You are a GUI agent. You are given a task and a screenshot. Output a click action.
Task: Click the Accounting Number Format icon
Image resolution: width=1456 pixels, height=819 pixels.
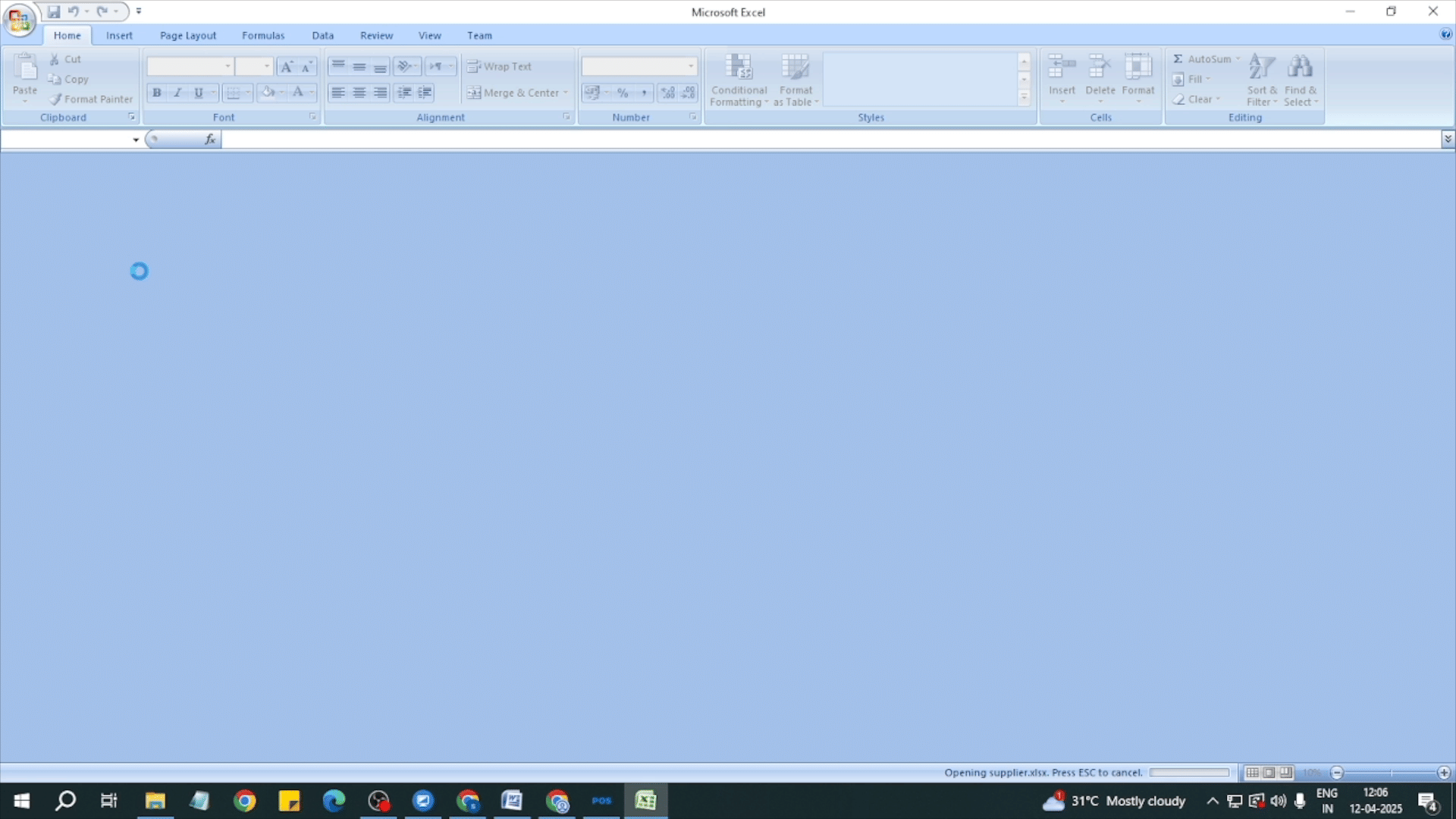click(x=592, y=93)
